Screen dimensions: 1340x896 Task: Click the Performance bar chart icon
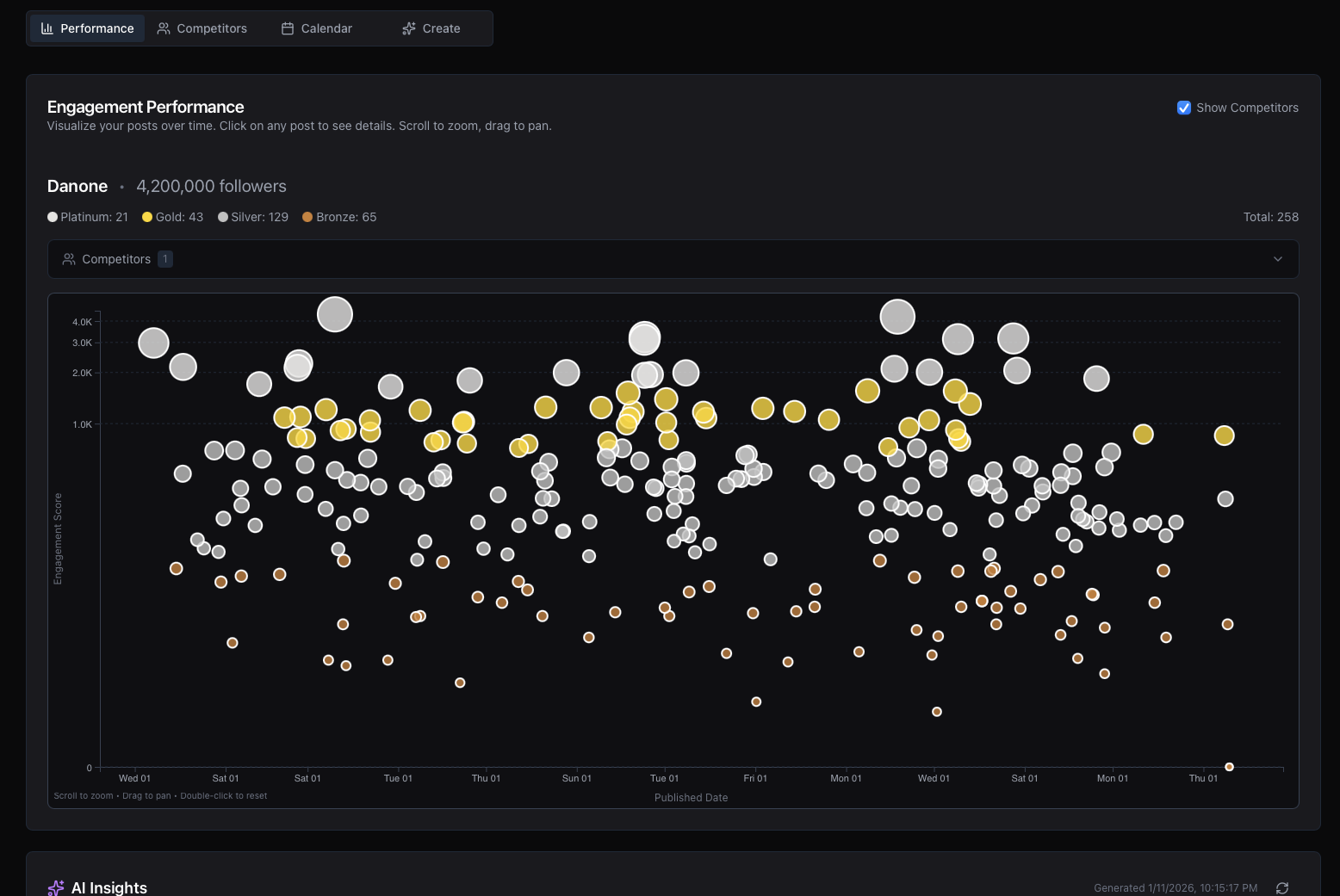pos(47,28)
